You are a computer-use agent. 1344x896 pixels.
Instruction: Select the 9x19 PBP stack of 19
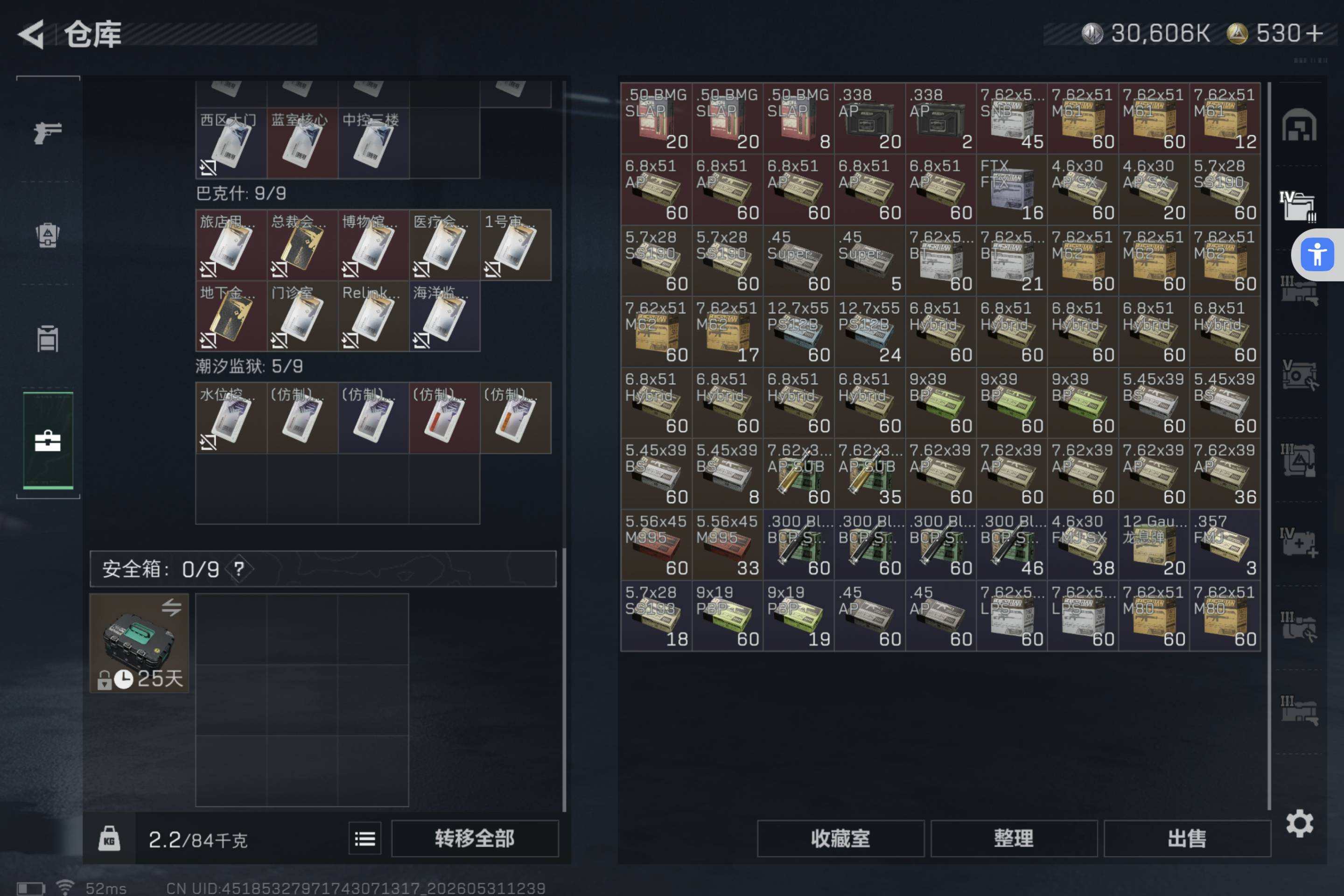coord(798,616)
